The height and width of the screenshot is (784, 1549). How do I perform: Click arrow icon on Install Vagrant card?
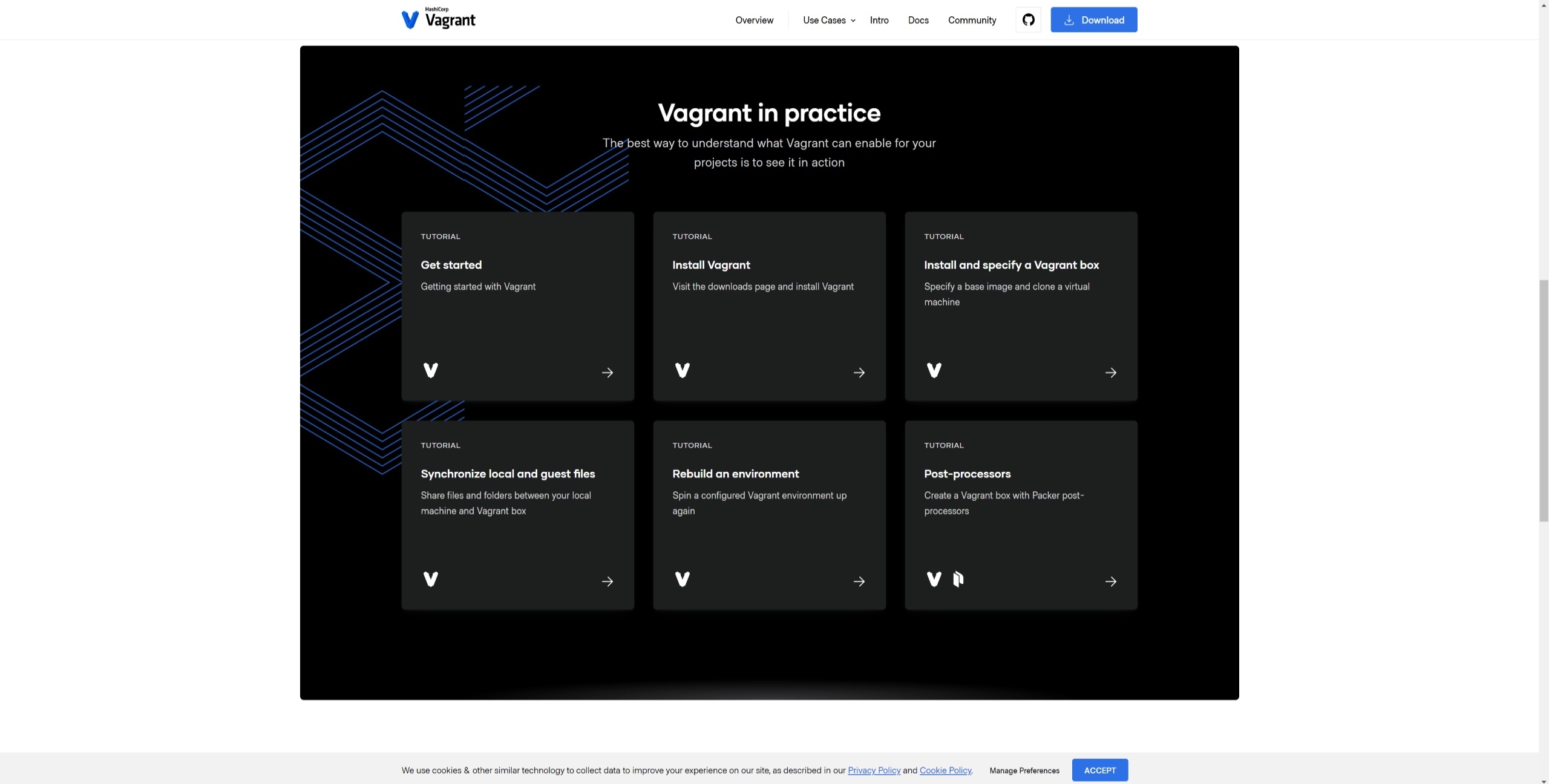pyautogui.click(x=859, y=373)
